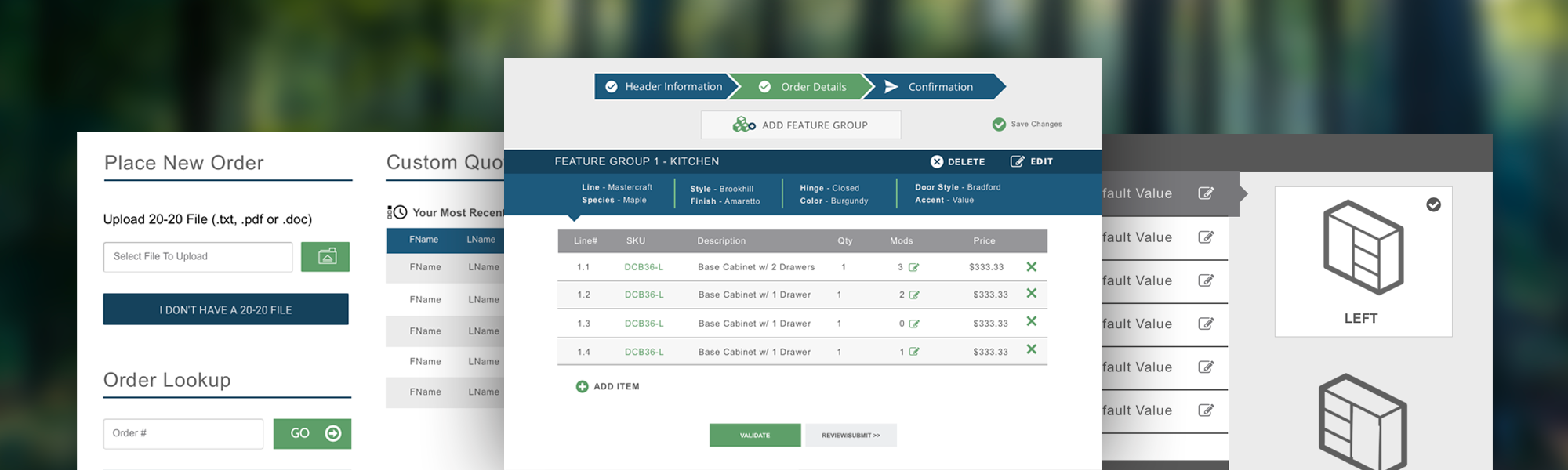Click the Add Item plus icon
This screenshot has height=470, width=1568.
point(582,387)
